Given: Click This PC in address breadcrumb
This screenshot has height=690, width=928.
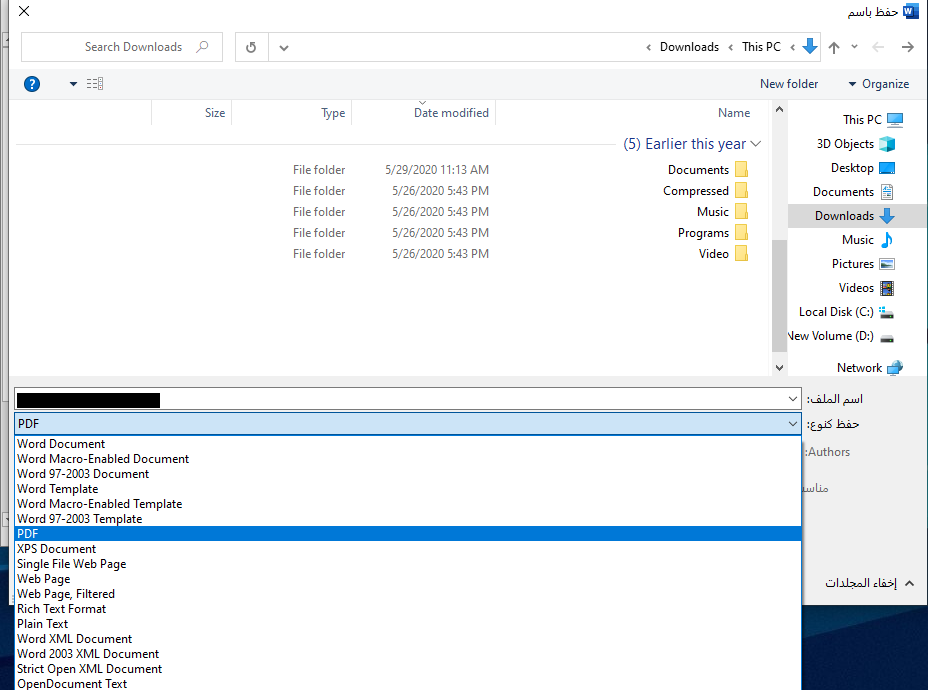Looking at the screenshot, I should coord(761,47).
